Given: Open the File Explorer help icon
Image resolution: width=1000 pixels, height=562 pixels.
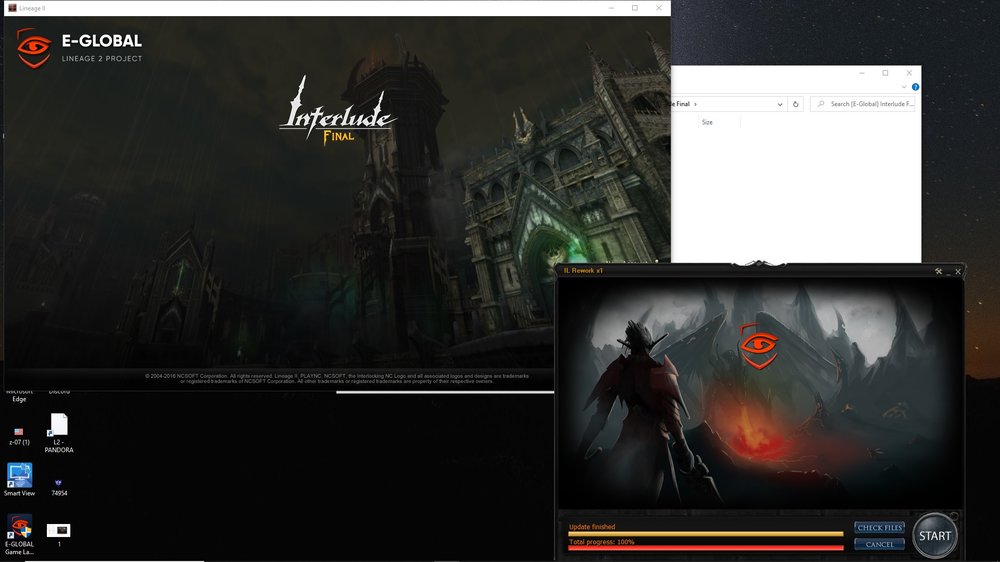Looking at the screenshot, I should click(x=915, y=88).
